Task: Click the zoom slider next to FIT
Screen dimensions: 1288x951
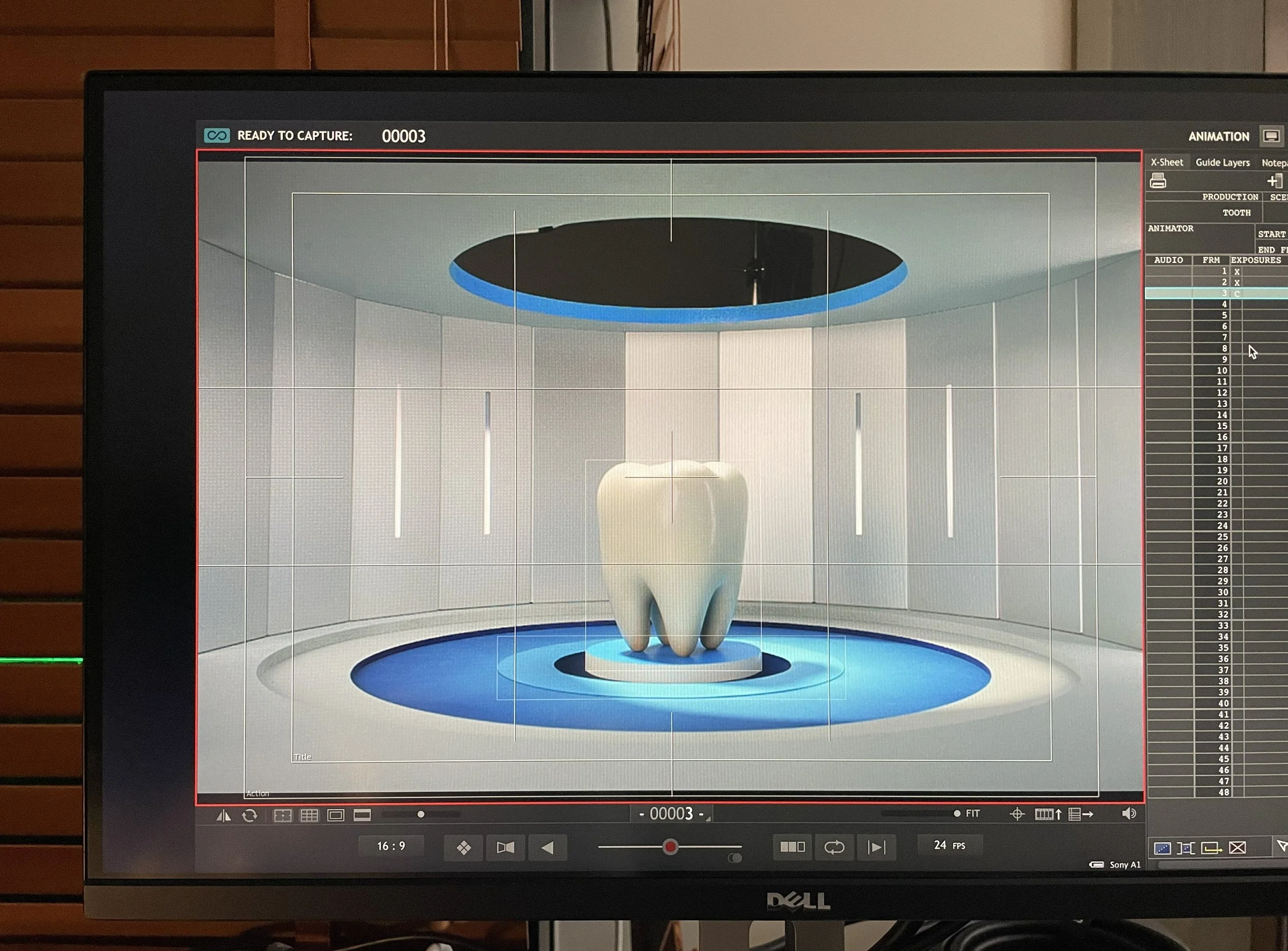Action: click(x=921, y=813)
